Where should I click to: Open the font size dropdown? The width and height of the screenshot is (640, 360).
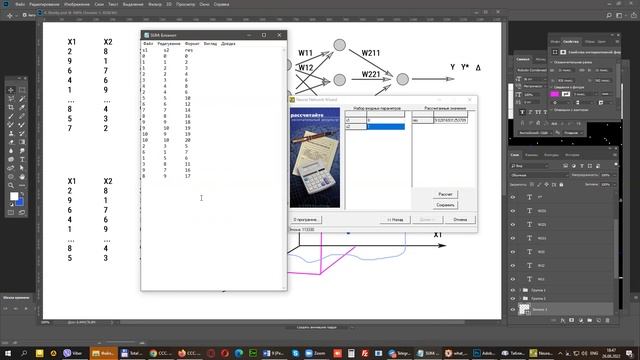point(533,79)
